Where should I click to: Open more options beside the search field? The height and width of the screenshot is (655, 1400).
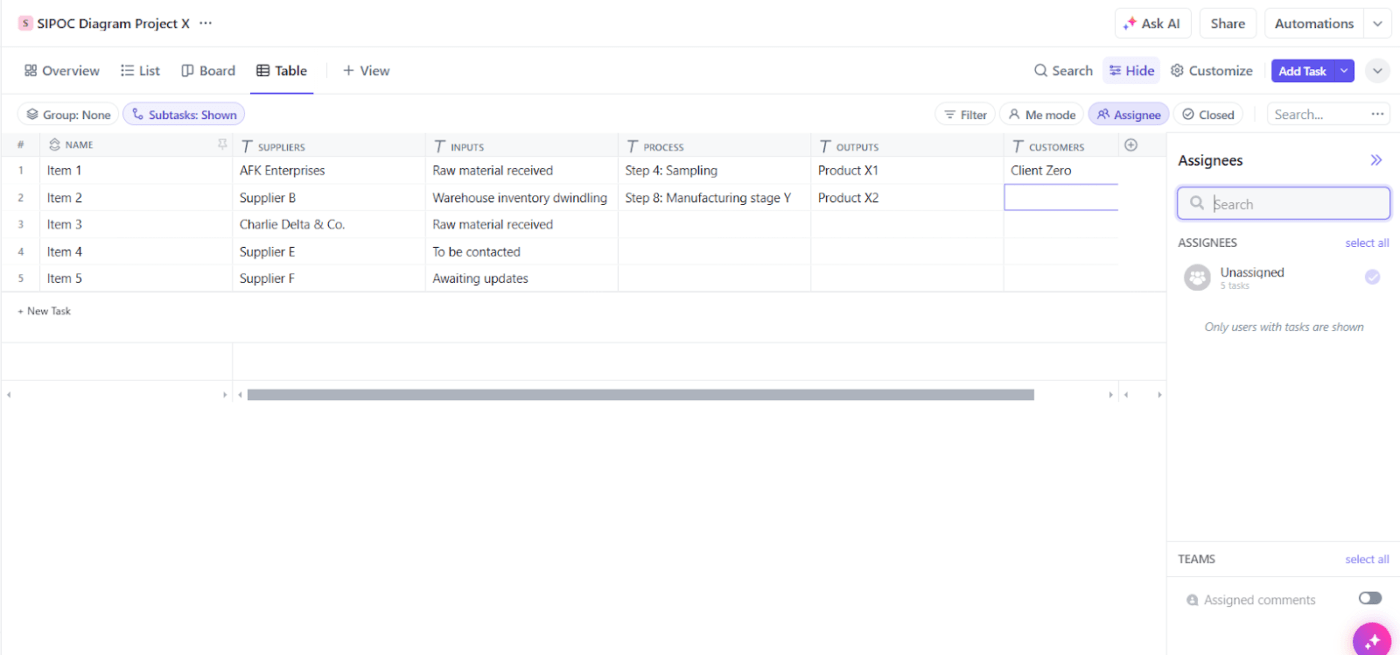[1379, 114]
